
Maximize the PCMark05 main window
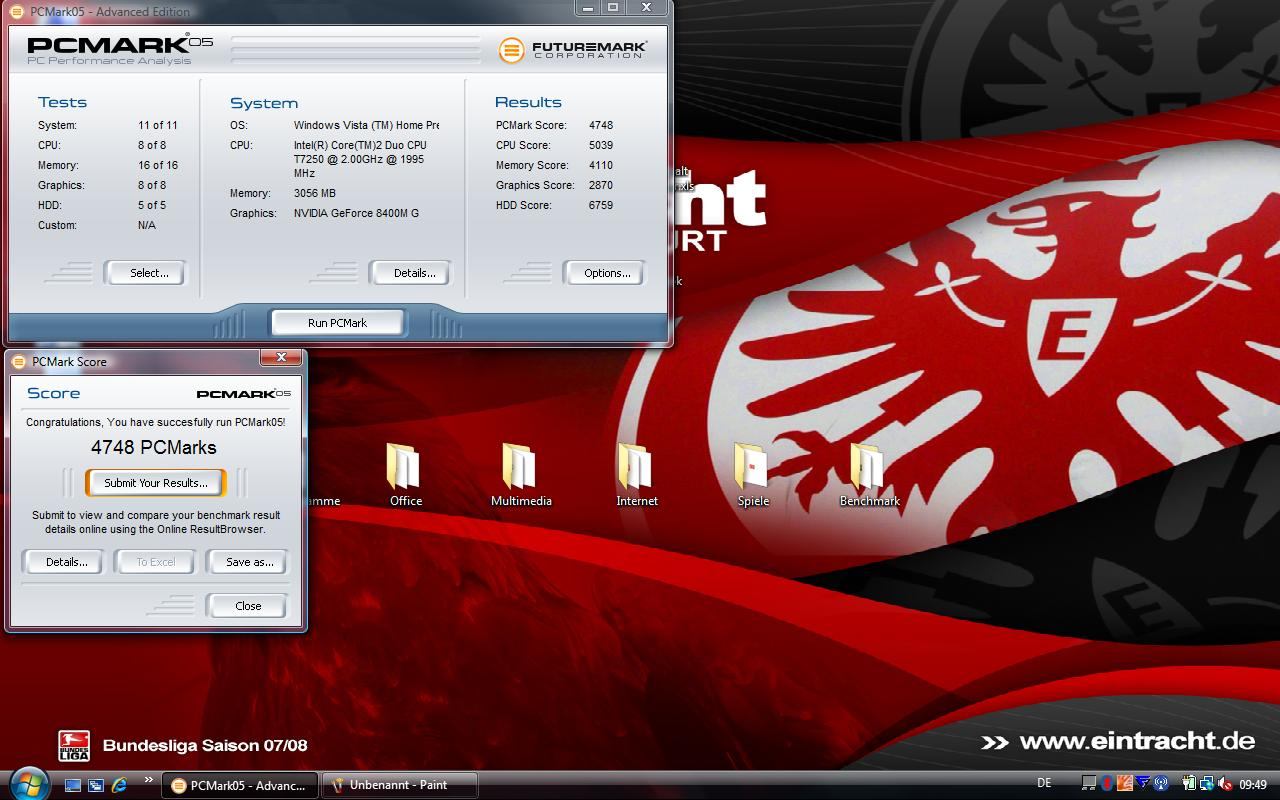tap(613, 7)
